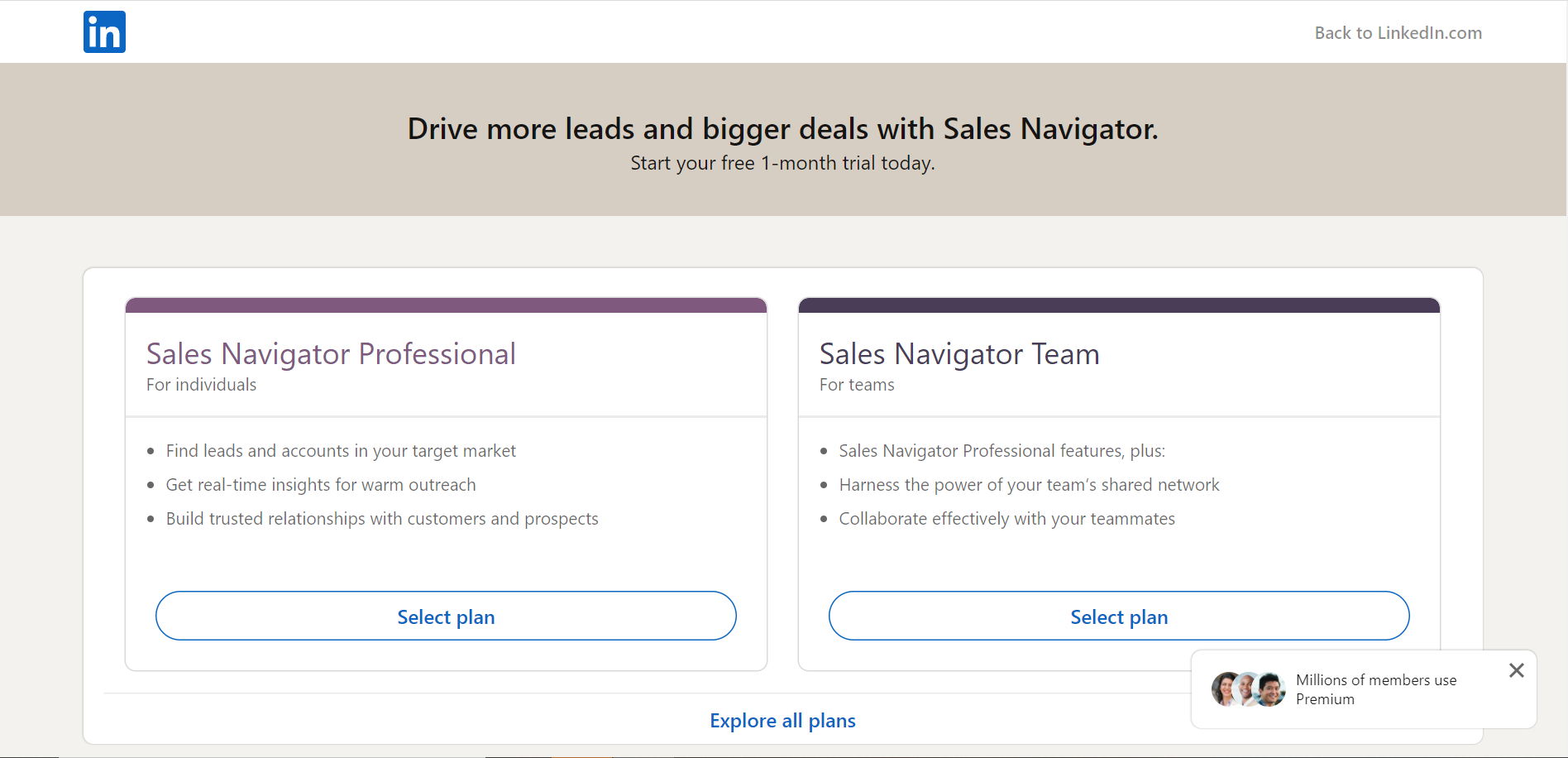Viewport: 1568px width, 758px height.
Task: Click the For teams subtitle
Action: click(857, 385)
